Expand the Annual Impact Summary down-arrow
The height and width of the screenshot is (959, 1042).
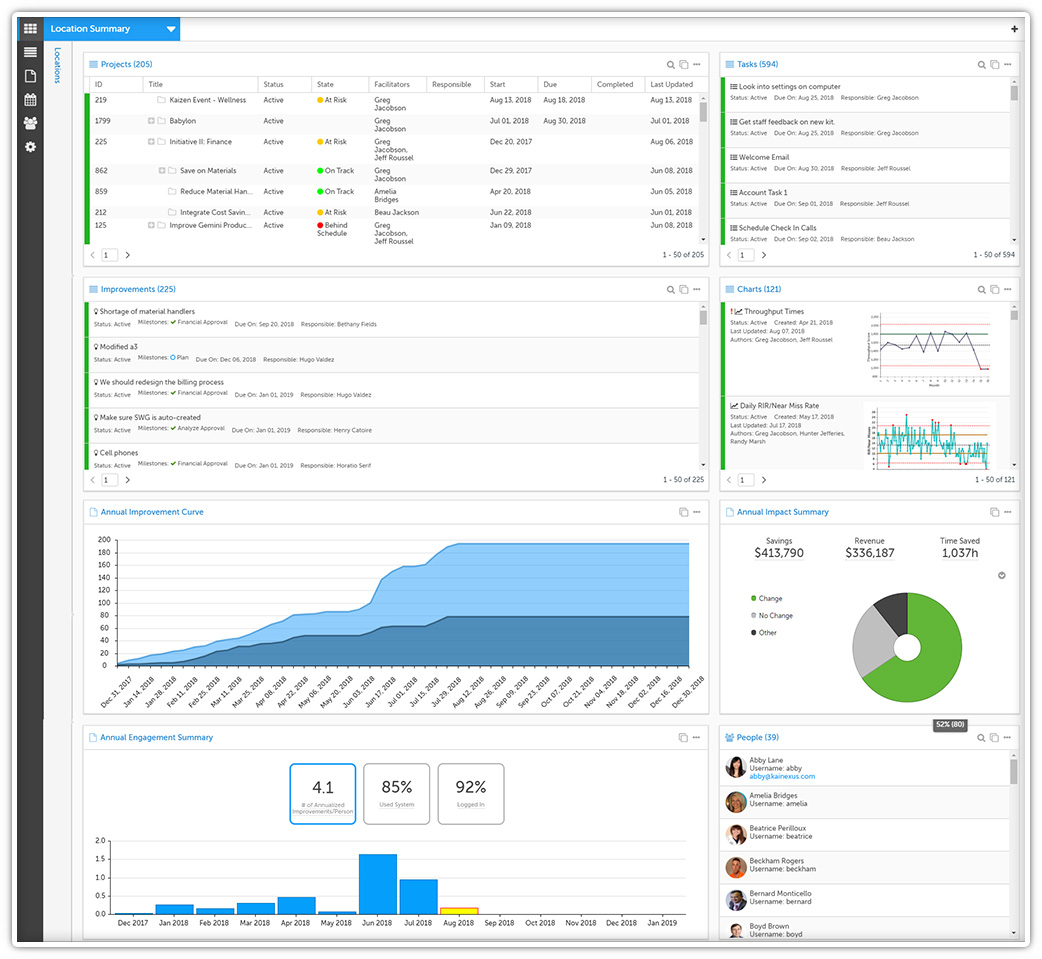pyautogui.click(x=1002, y=575)
